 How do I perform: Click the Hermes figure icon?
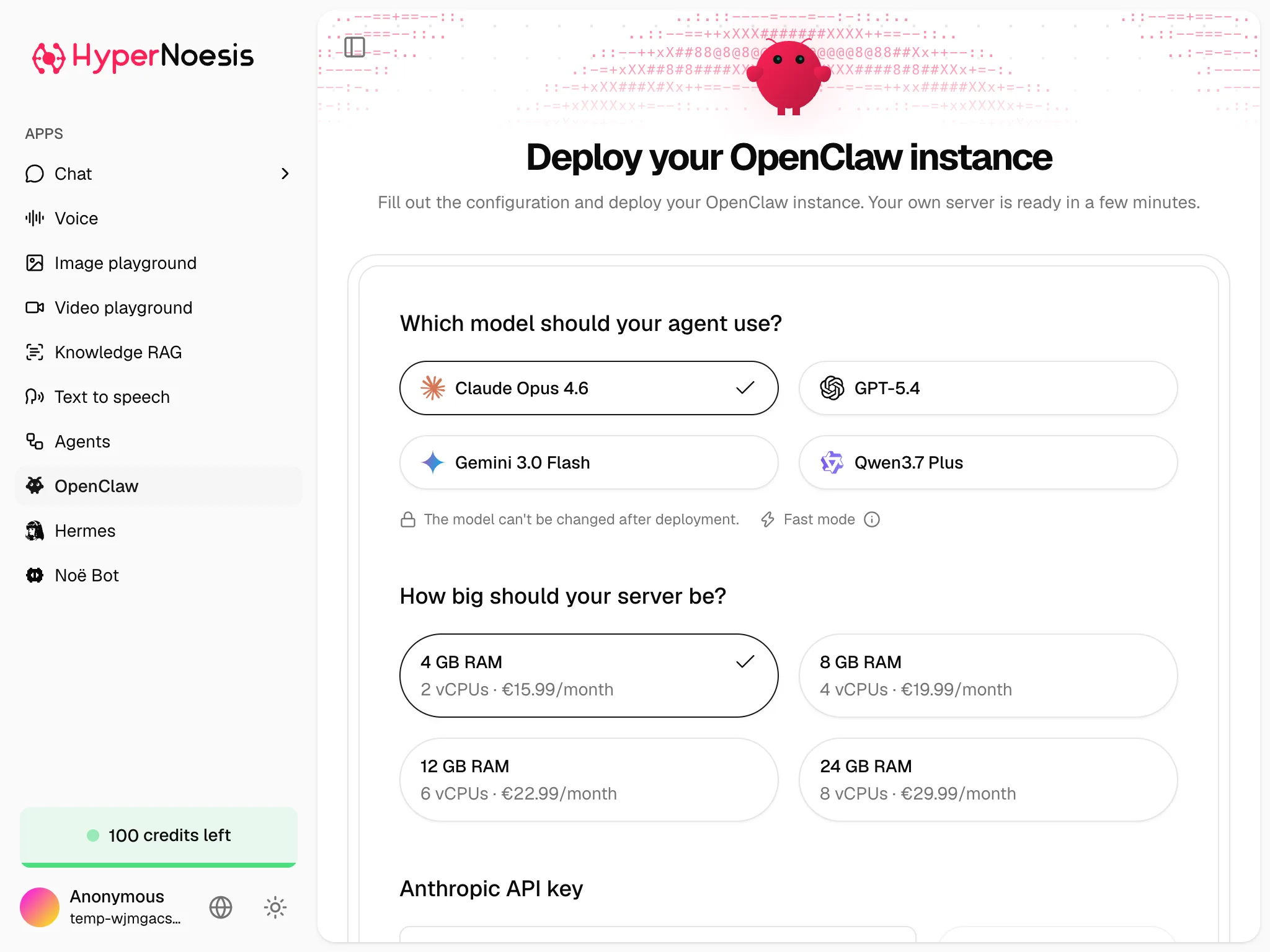(35, 531)
